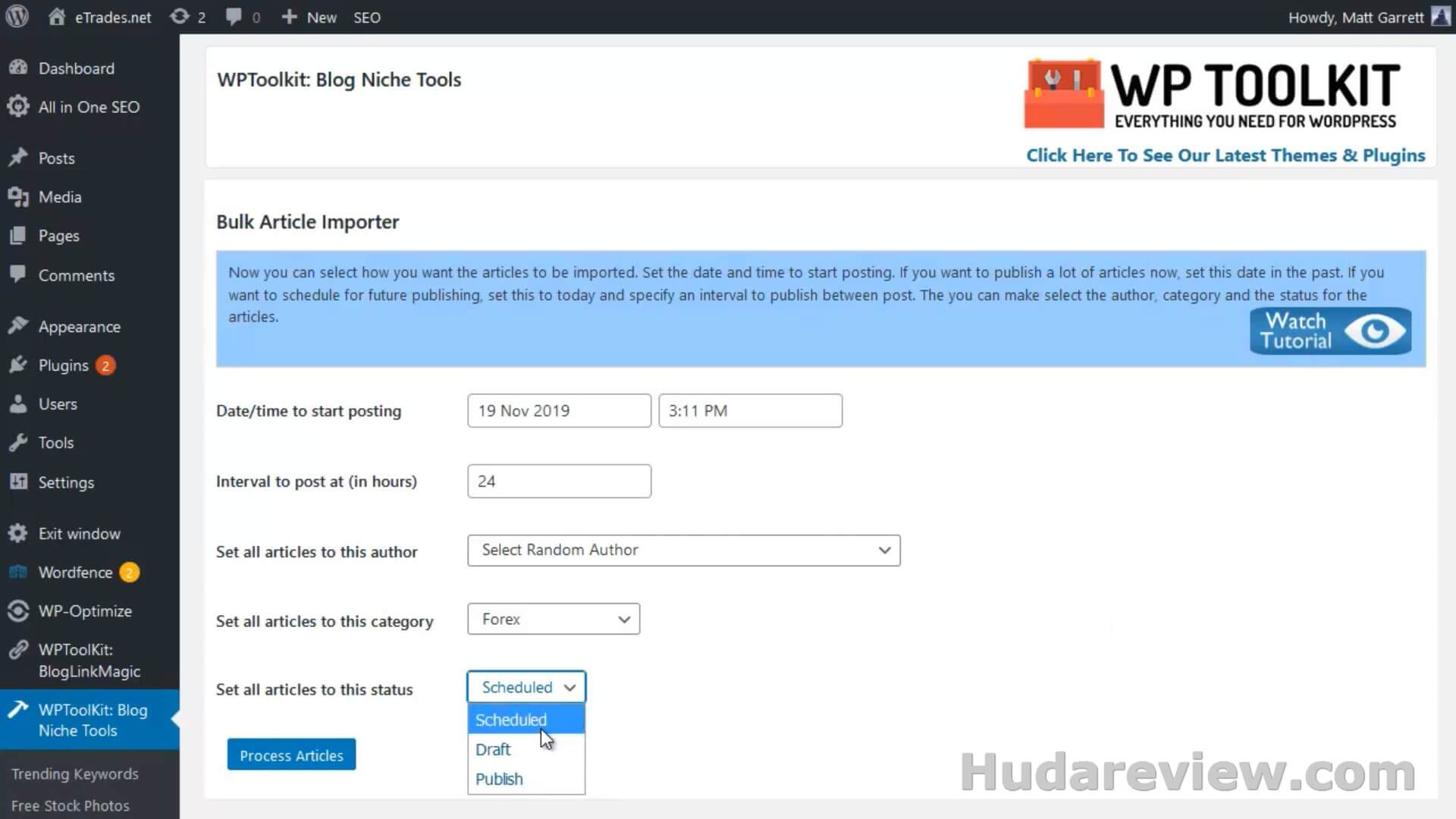Open the WP-Optimize menu label
1456x819 pixels.
click(x=85, y=611)
